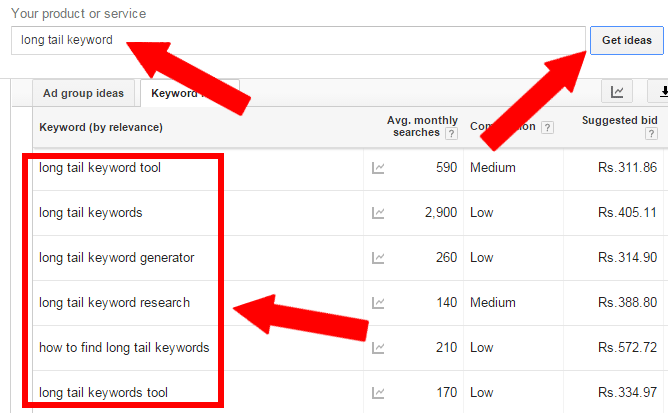The height and width of the screenshot is (413, 668).
Task: Focus the product or service input field
Action: 298,40
